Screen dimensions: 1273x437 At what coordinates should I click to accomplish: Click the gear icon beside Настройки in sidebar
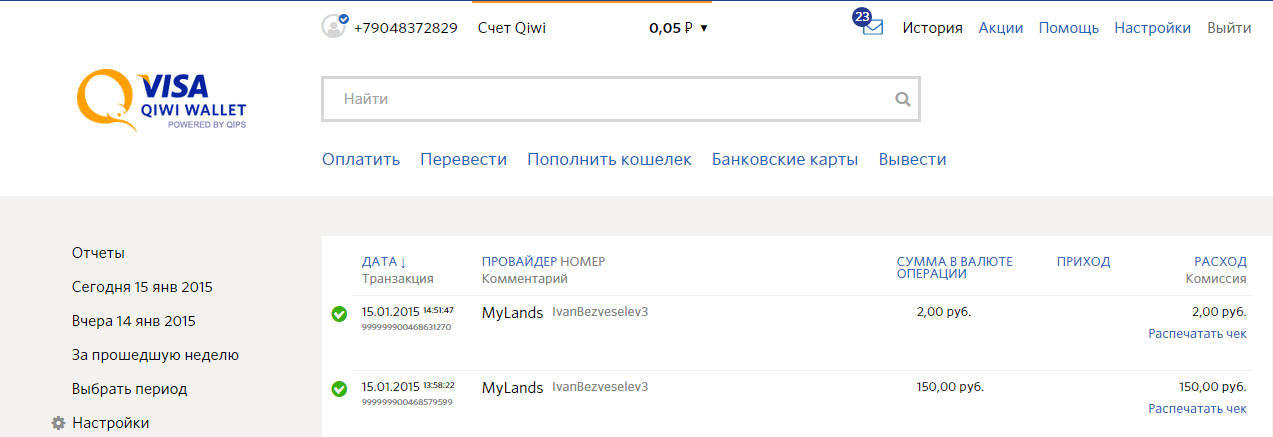(x=58, y=423)
